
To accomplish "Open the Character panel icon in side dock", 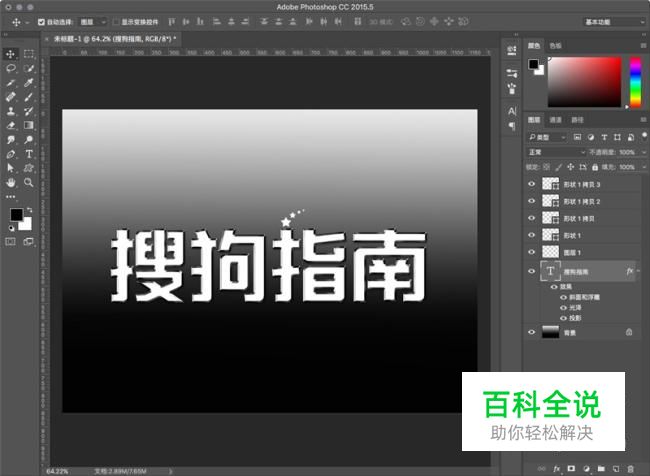I will (x=512, y=111).
